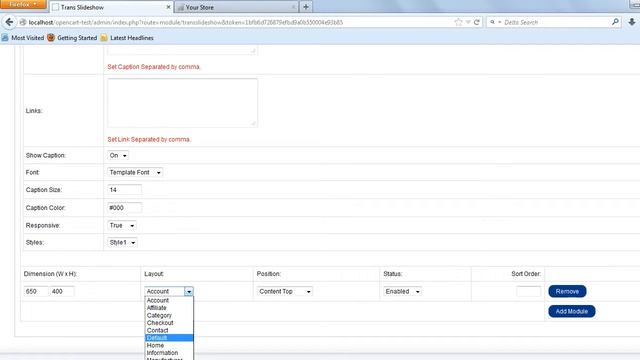
Task: Choose Contact in the Layout list
Action: click(169, 330)
